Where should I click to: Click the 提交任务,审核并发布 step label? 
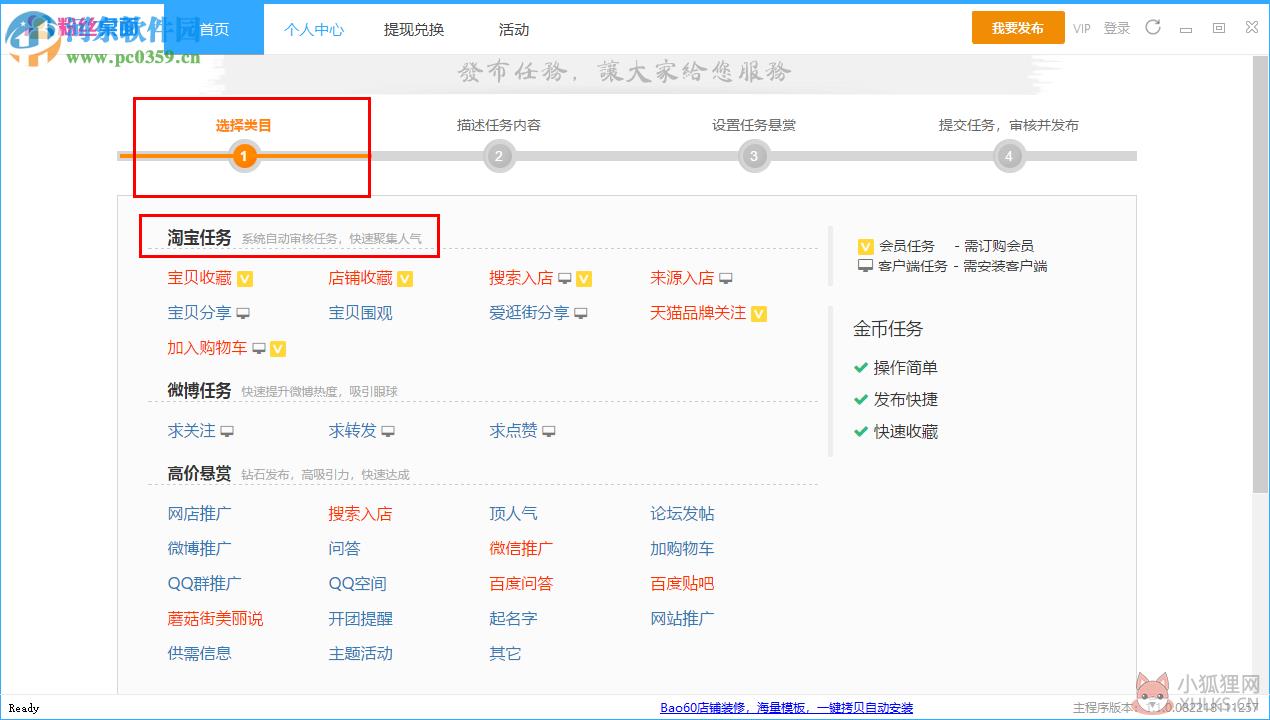click(x=1008, y=125)
